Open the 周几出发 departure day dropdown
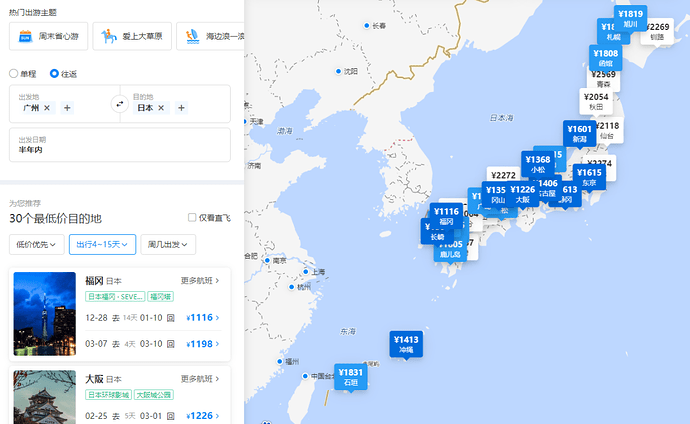Screen dimensions: 690x424 pos(168,244)
